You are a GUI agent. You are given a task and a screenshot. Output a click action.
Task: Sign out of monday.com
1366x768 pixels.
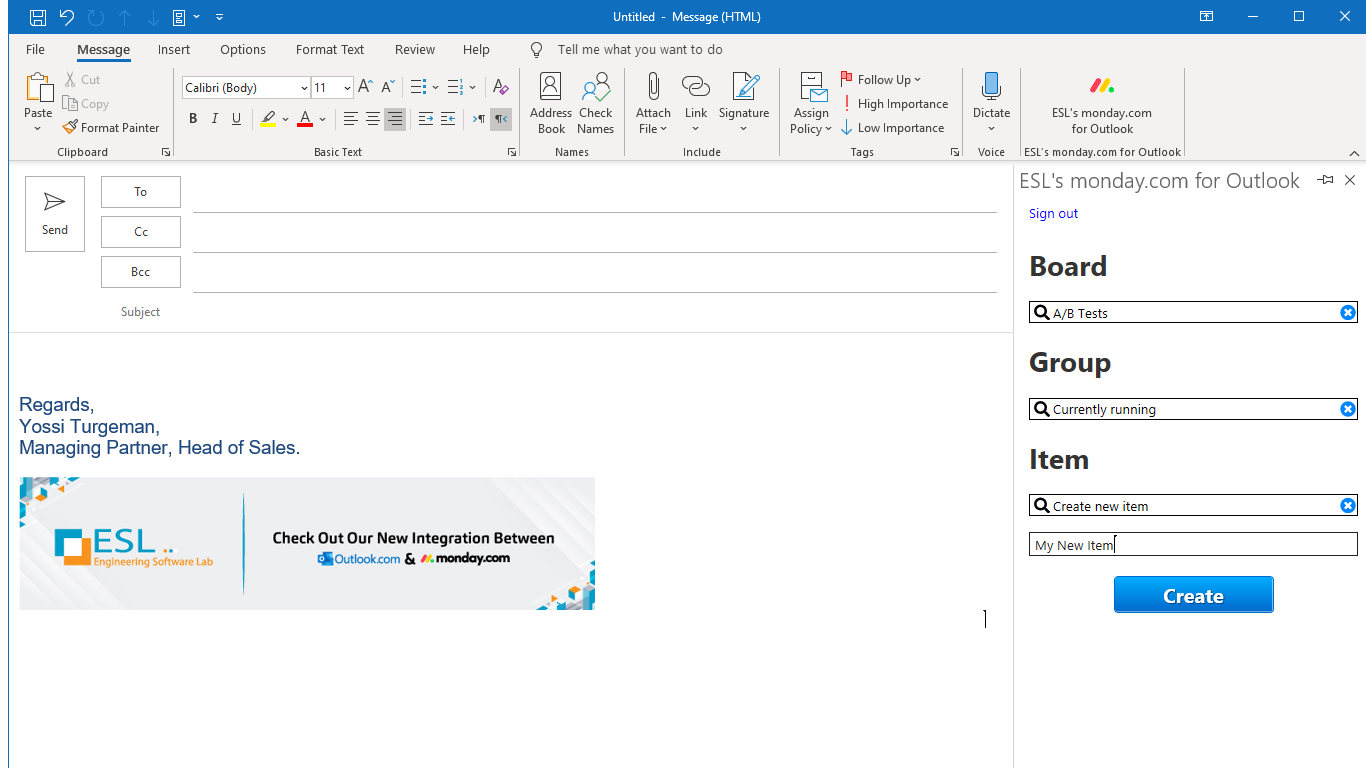click(1053, 213)
